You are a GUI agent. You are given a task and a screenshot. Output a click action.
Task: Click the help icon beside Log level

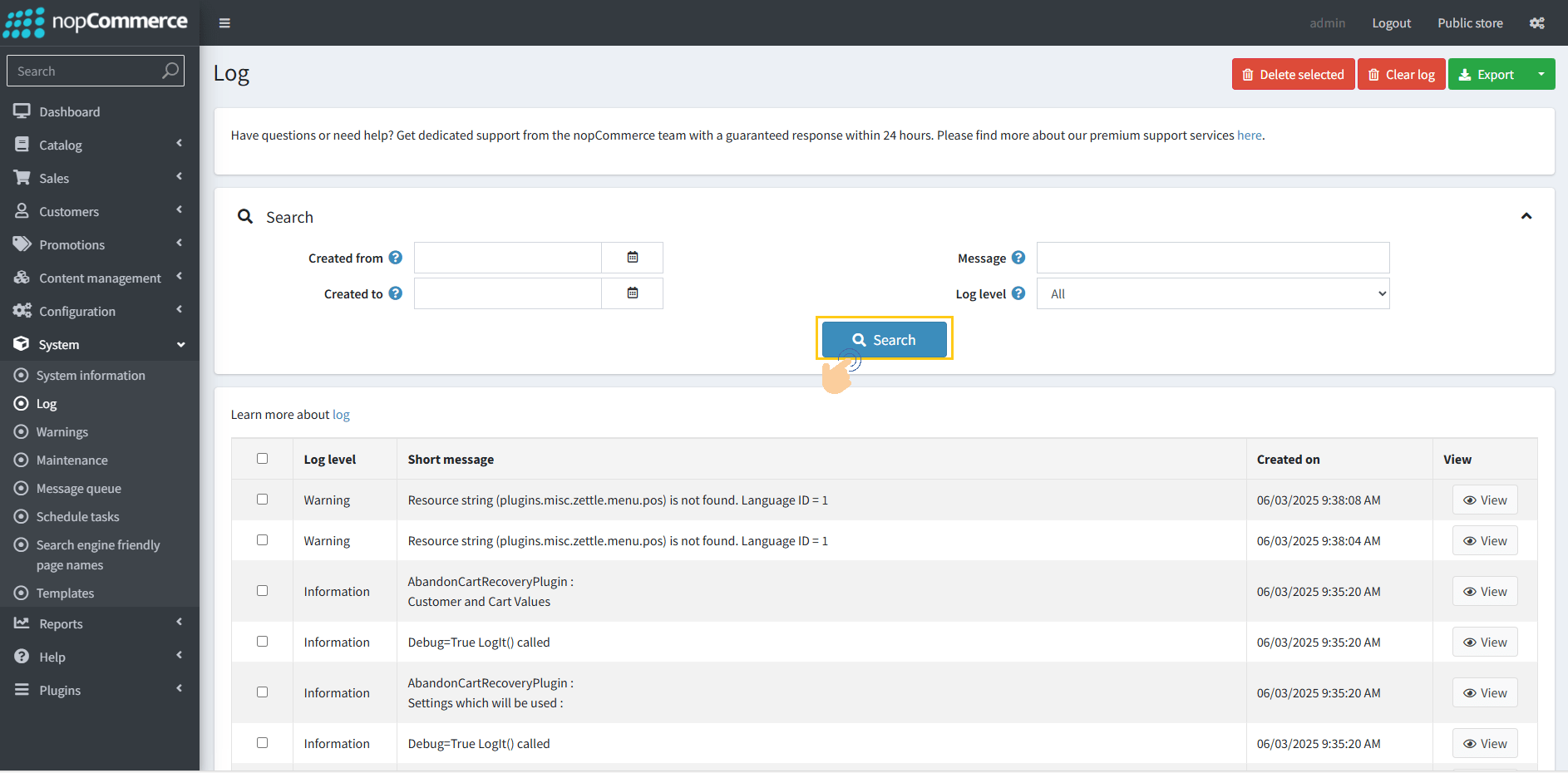pos(1018,293)
